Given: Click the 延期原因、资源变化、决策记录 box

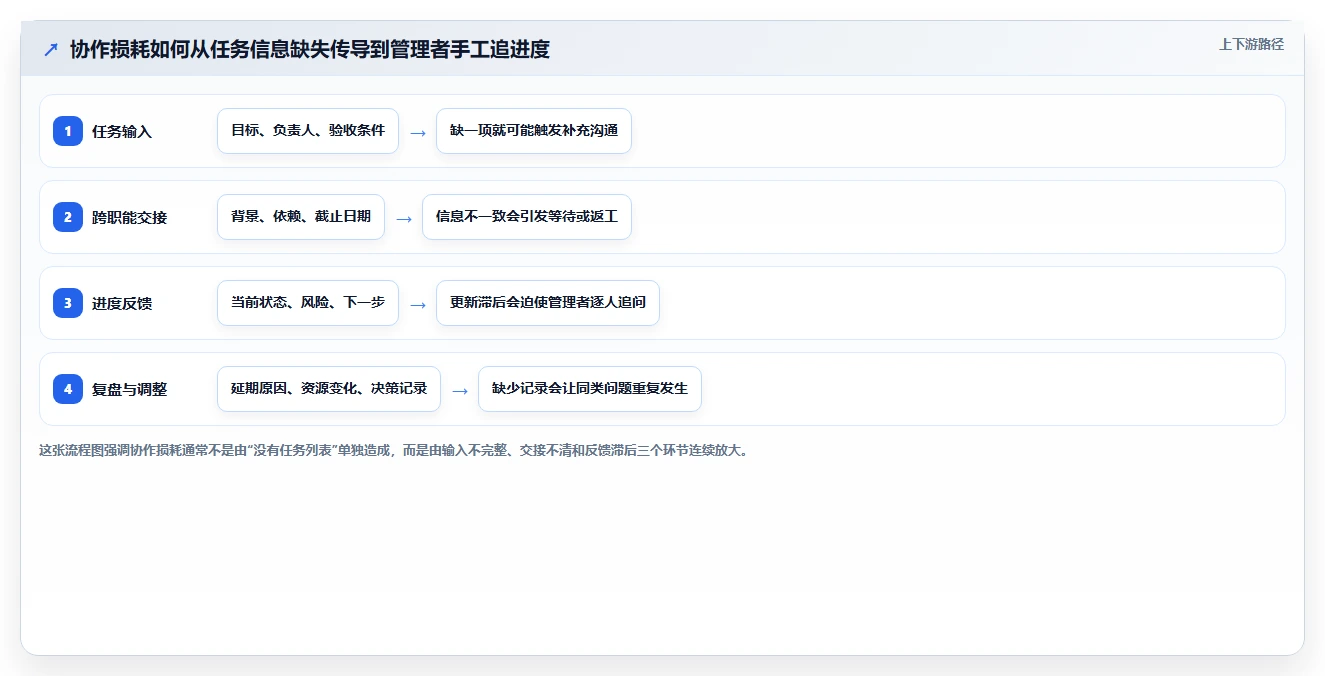Looking at the screenshot, I should 329,389.
